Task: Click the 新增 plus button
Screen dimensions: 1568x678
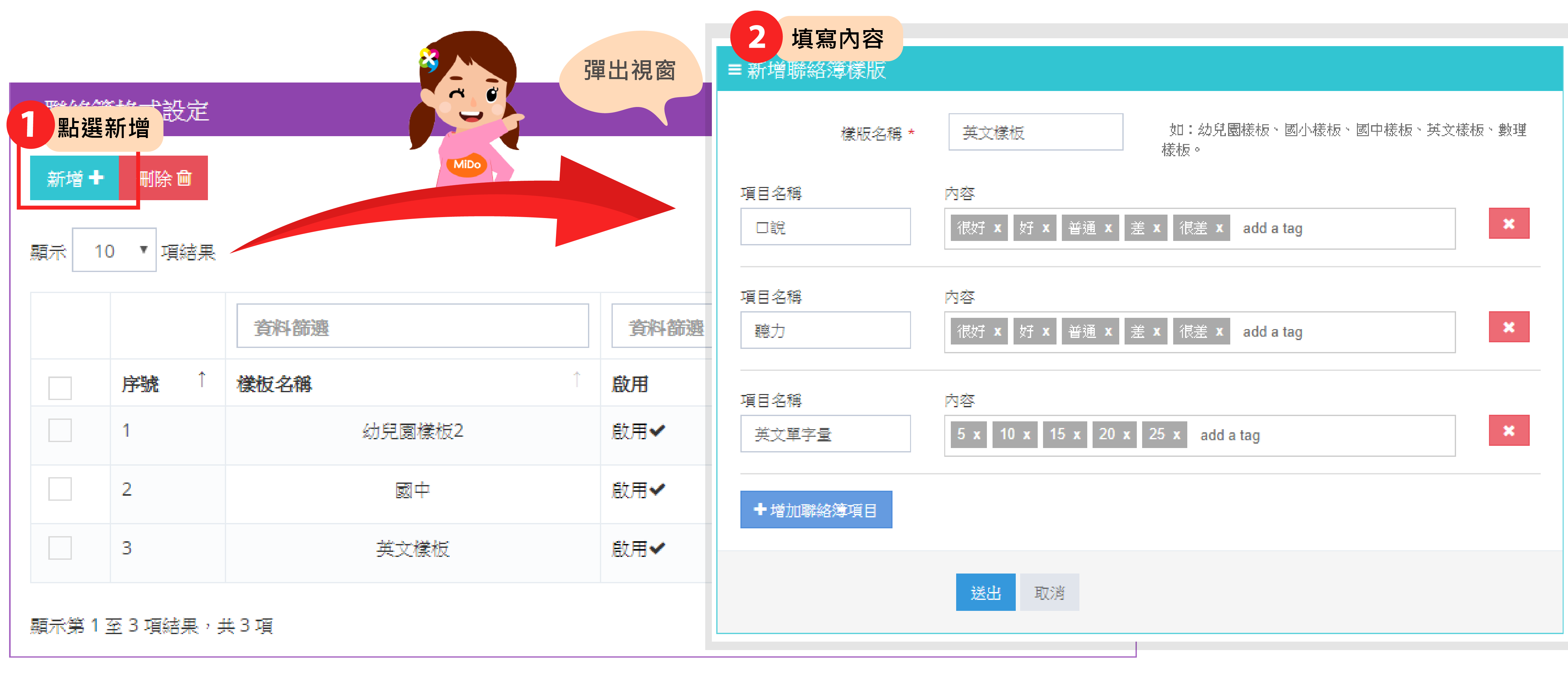Action: tap(74, 178)
